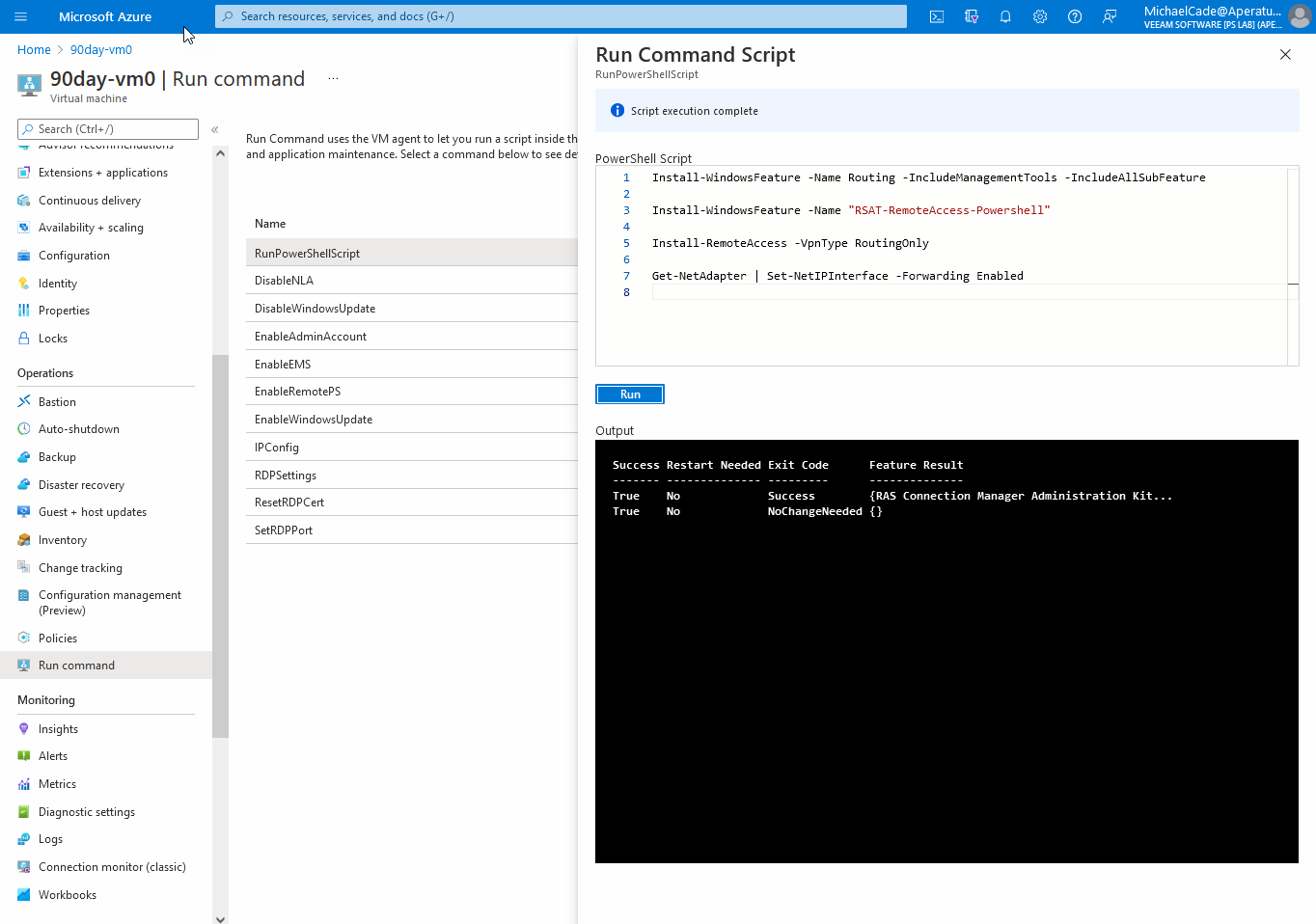The width and height of the screenshot is (1316, 924).
Task: Open Disaster recovery menu item
Action: coord(81,485)
